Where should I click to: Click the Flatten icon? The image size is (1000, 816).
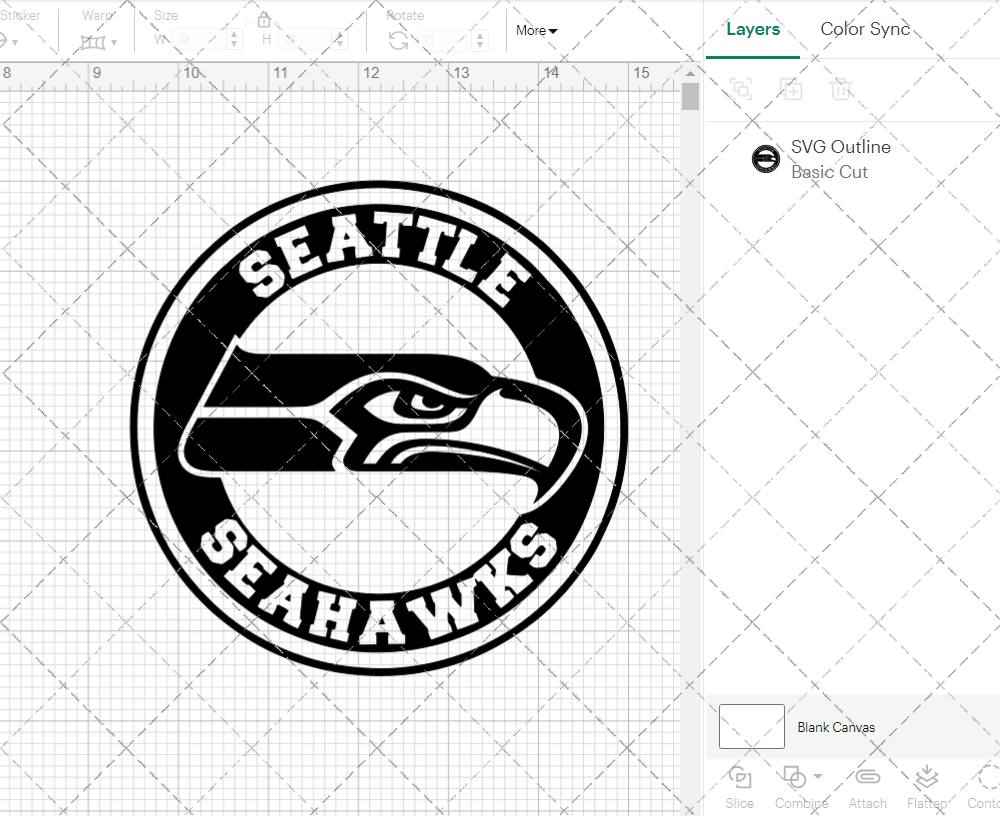926,778
